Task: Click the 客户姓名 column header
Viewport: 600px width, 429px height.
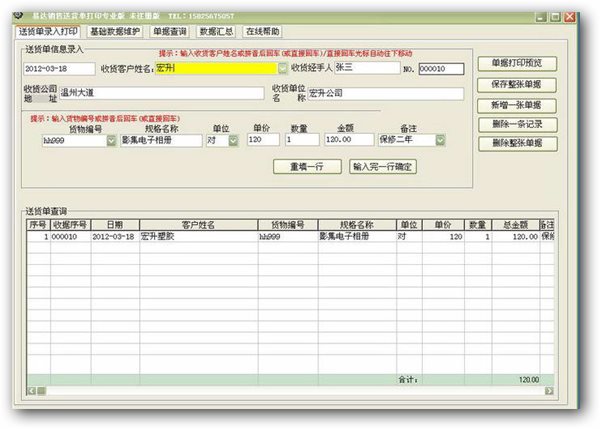Action: tap(199, 225)
